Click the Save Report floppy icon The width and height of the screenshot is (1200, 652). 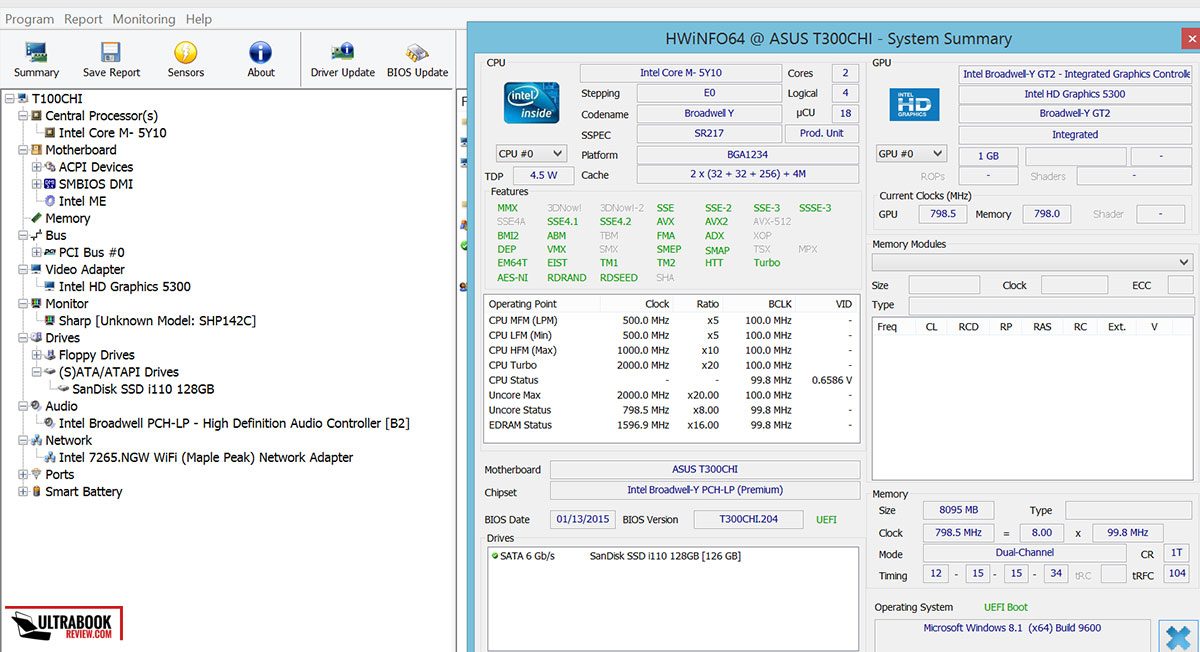111,52
